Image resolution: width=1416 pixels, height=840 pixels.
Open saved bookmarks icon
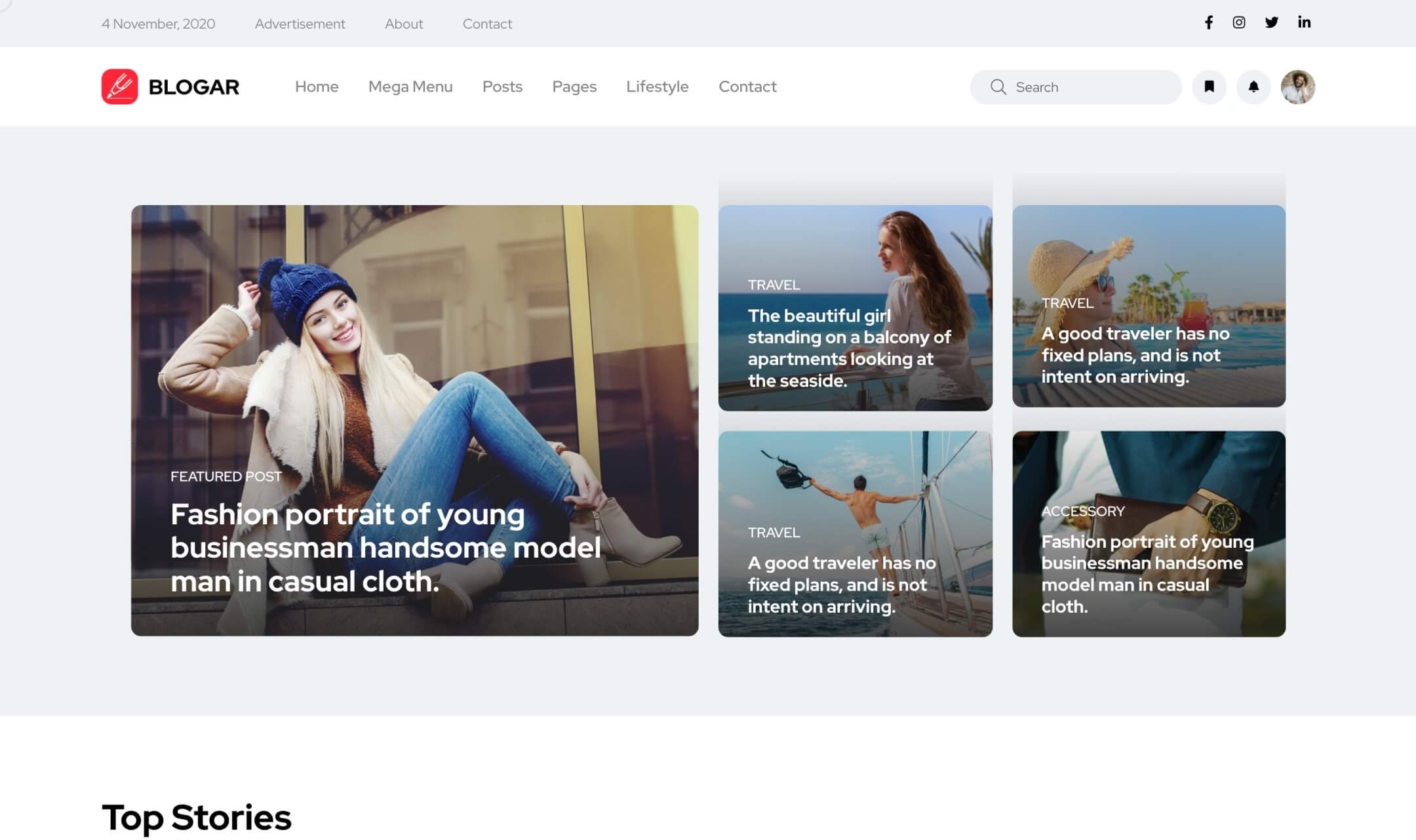(x=1209, y=86)
